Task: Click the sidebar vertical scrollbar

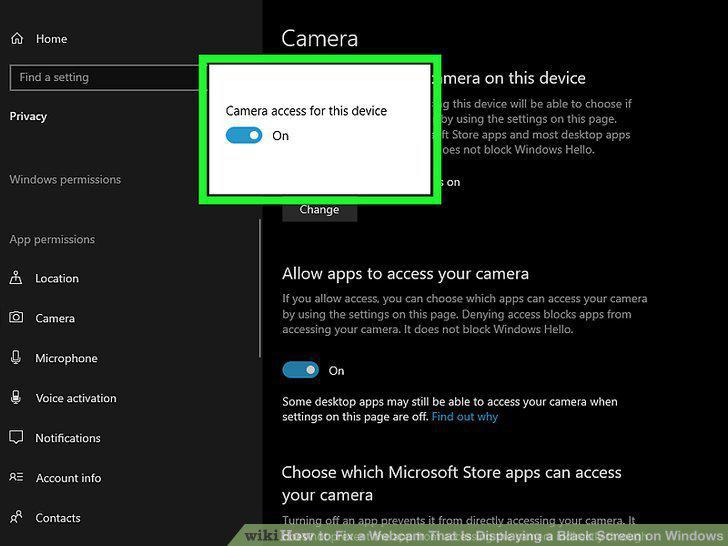Action: [260, 288]
